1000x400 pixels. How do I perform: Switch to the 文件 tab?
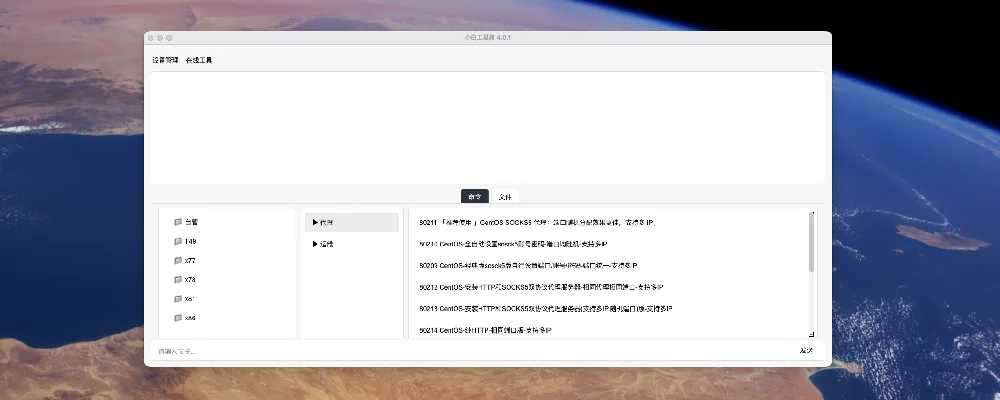(x=505, y=196)
